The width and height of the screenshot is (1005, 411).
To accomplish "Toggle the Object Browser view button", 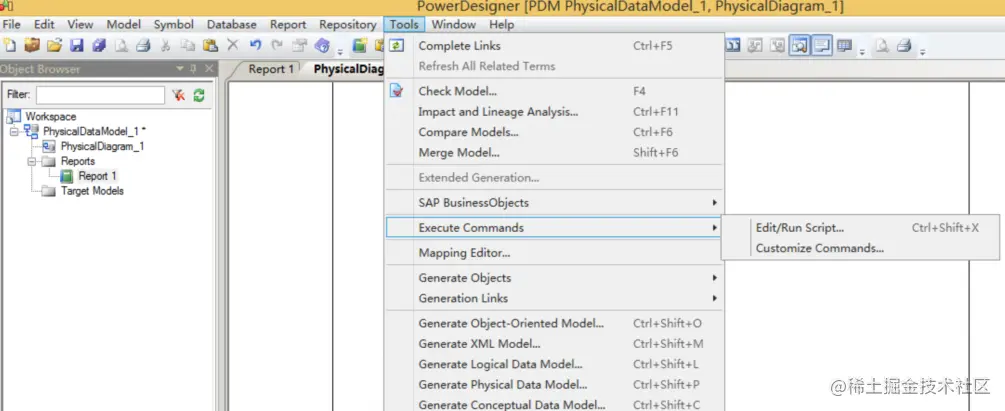I will (x=799, y=46).
